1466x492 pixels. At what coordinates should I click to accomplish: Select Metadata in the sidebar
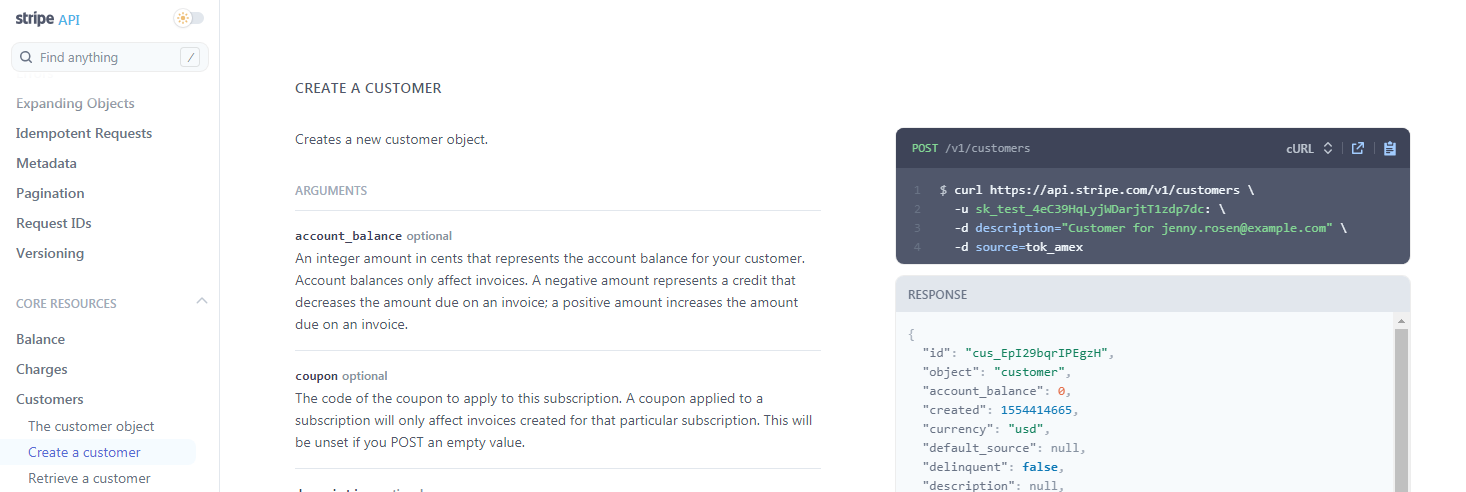click(x=46, y=163)
